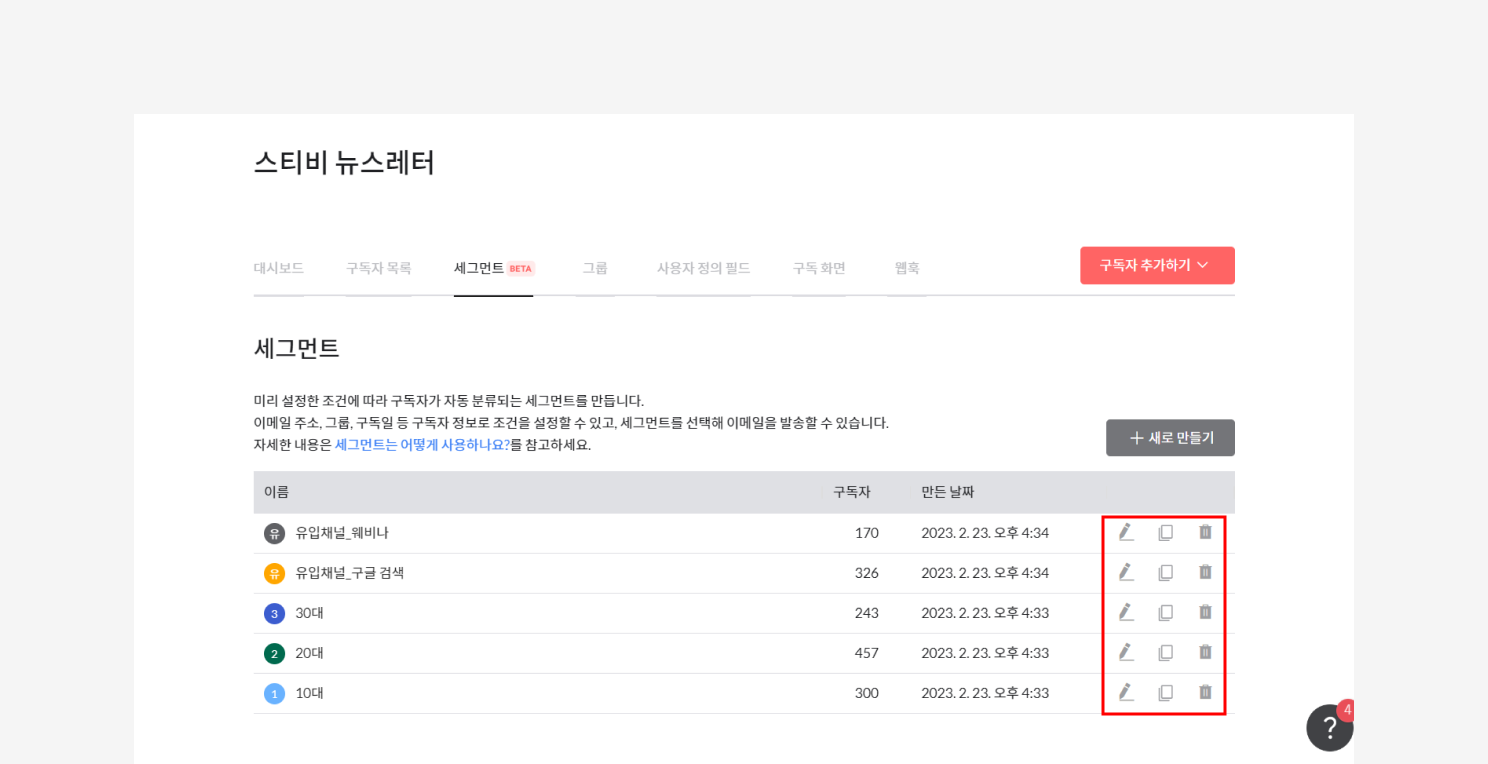This screenshot has width=1488, height=764.
Task: Expand the 구독자 추가하기 dropdown
Action: (1156, 265)
